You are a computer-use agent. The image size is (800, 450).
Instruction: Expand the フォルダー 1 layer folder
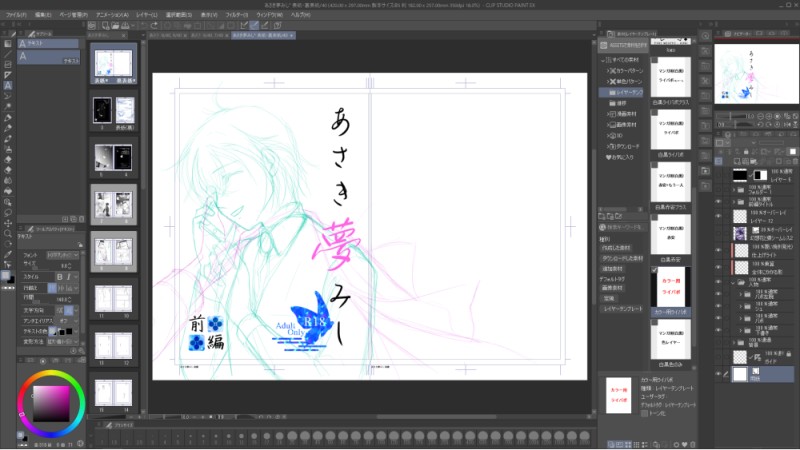(734, 190)
